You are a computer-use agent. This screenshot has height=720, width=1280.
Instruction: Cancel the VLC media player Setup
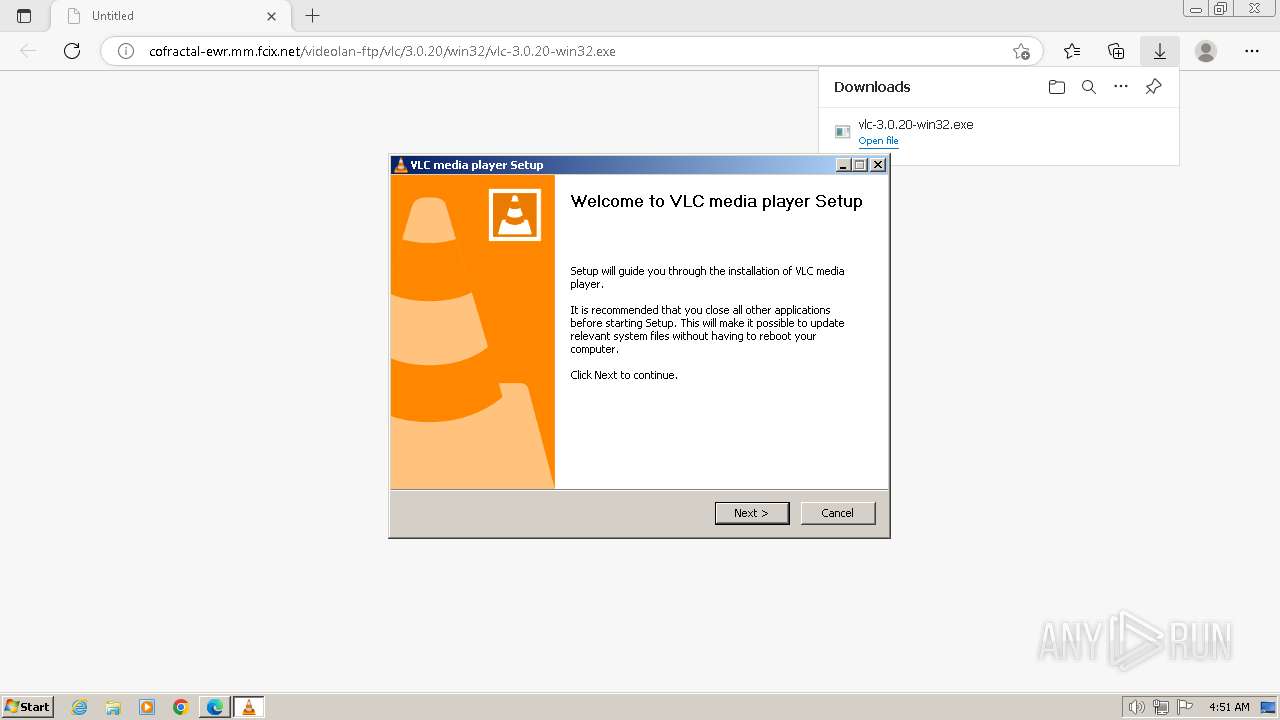pyautogui.click(x=838, y=513)
